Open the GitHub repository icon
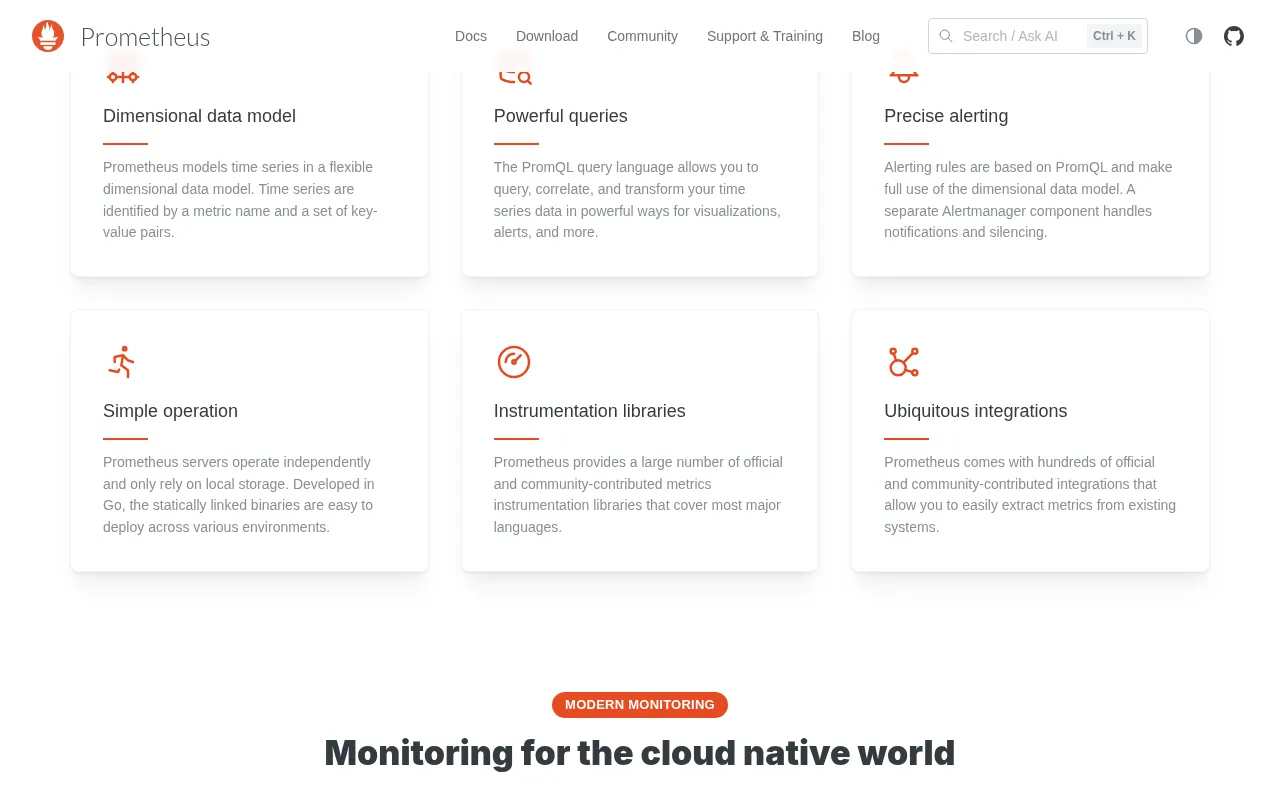Image resolution: width=1280 pixels, height=800 pixels. coord(1234,36)
